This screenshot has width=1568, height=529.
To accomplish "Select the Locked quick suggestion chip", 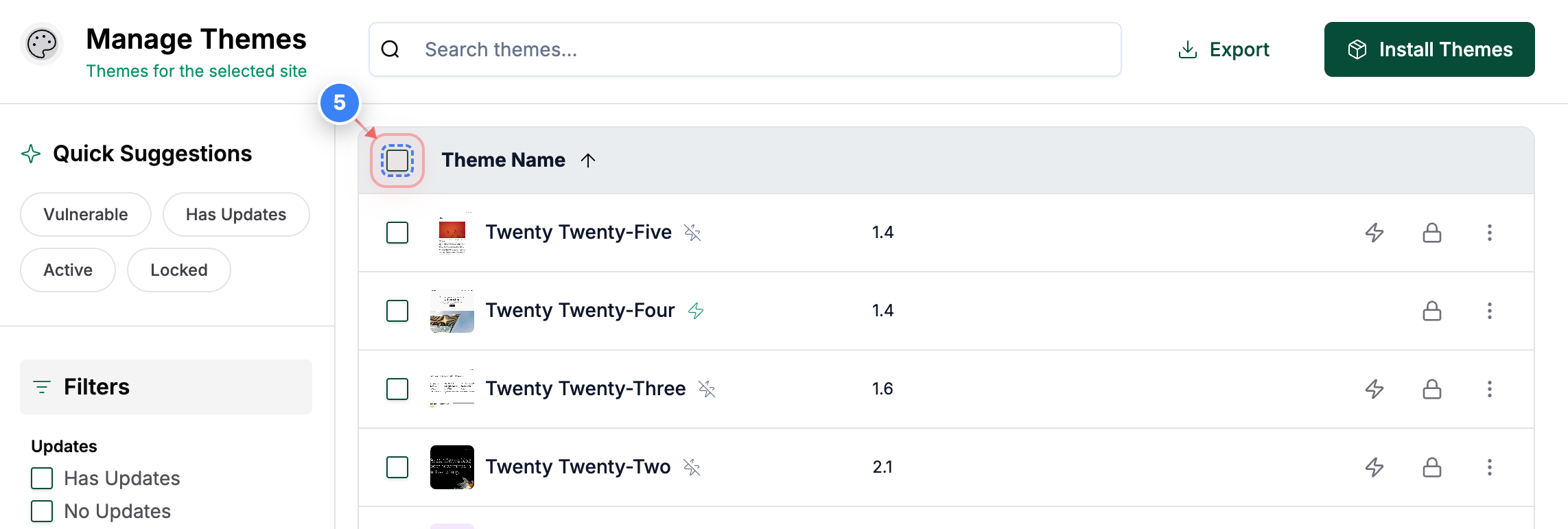I will click(x=179, y=270).
